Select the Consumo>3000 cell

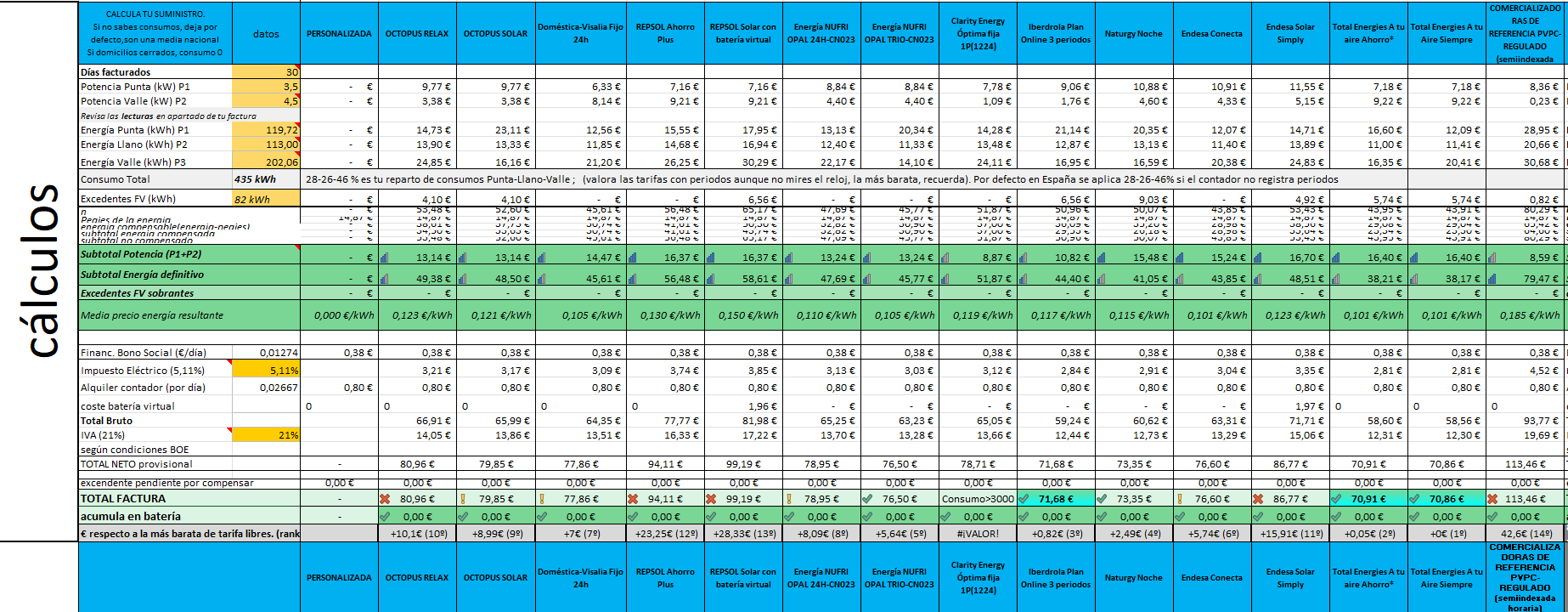coord(978,499)
